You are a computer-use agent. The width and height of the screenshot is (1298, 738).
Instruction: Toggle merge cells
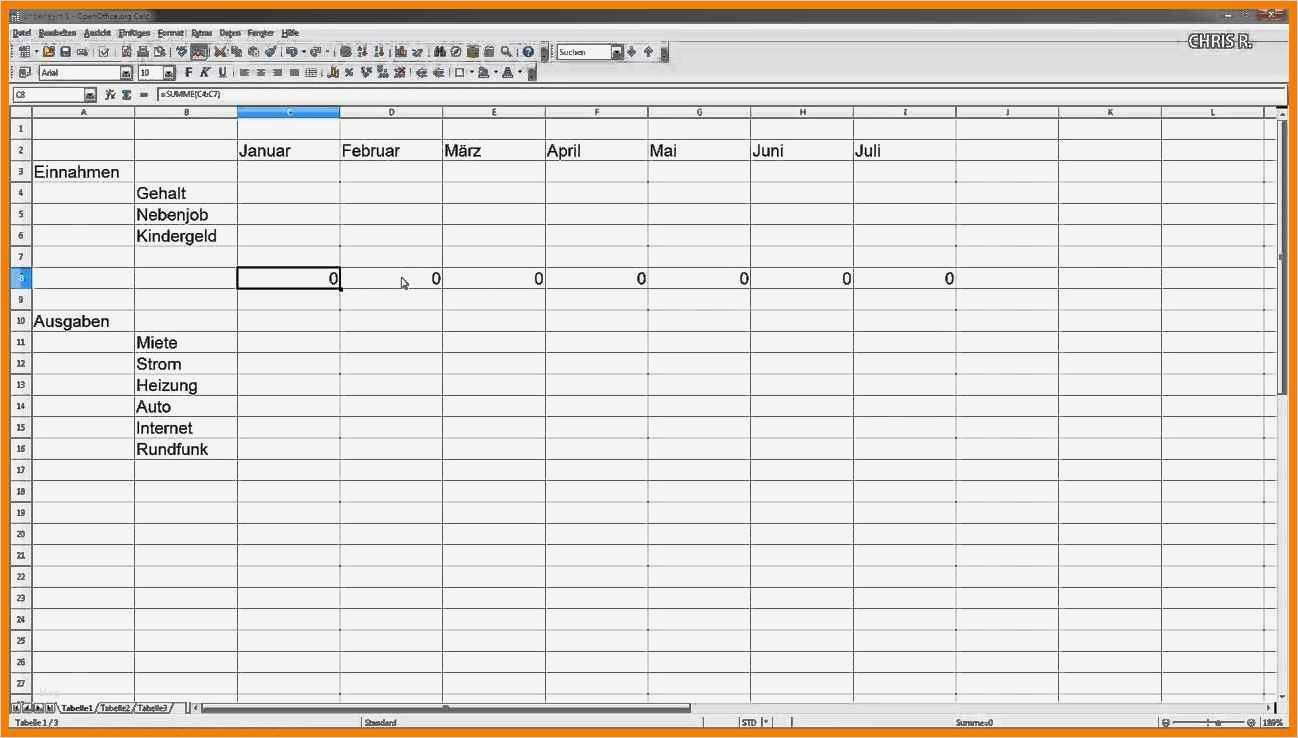point(311,73)
